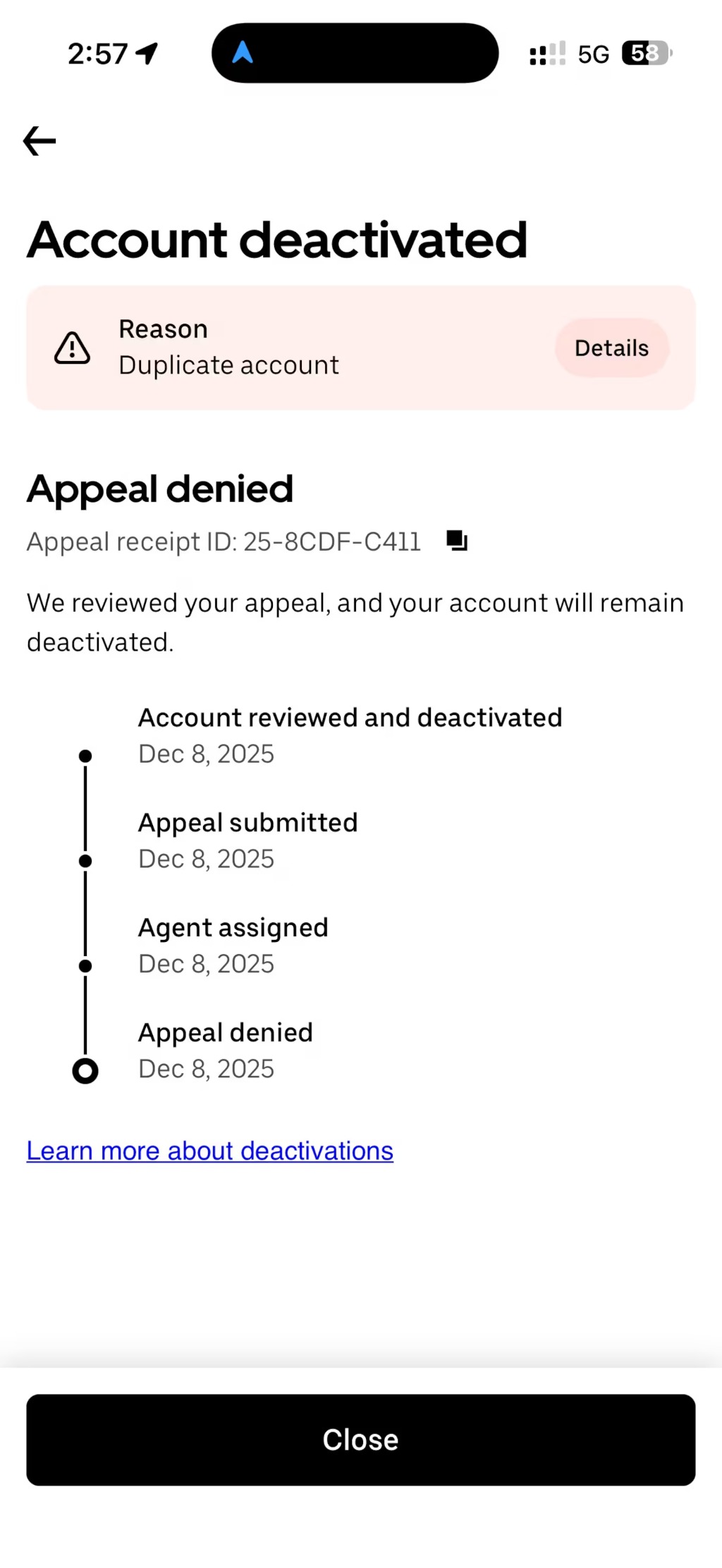Tap the location arrow beside the time

(x=147, y=54)
